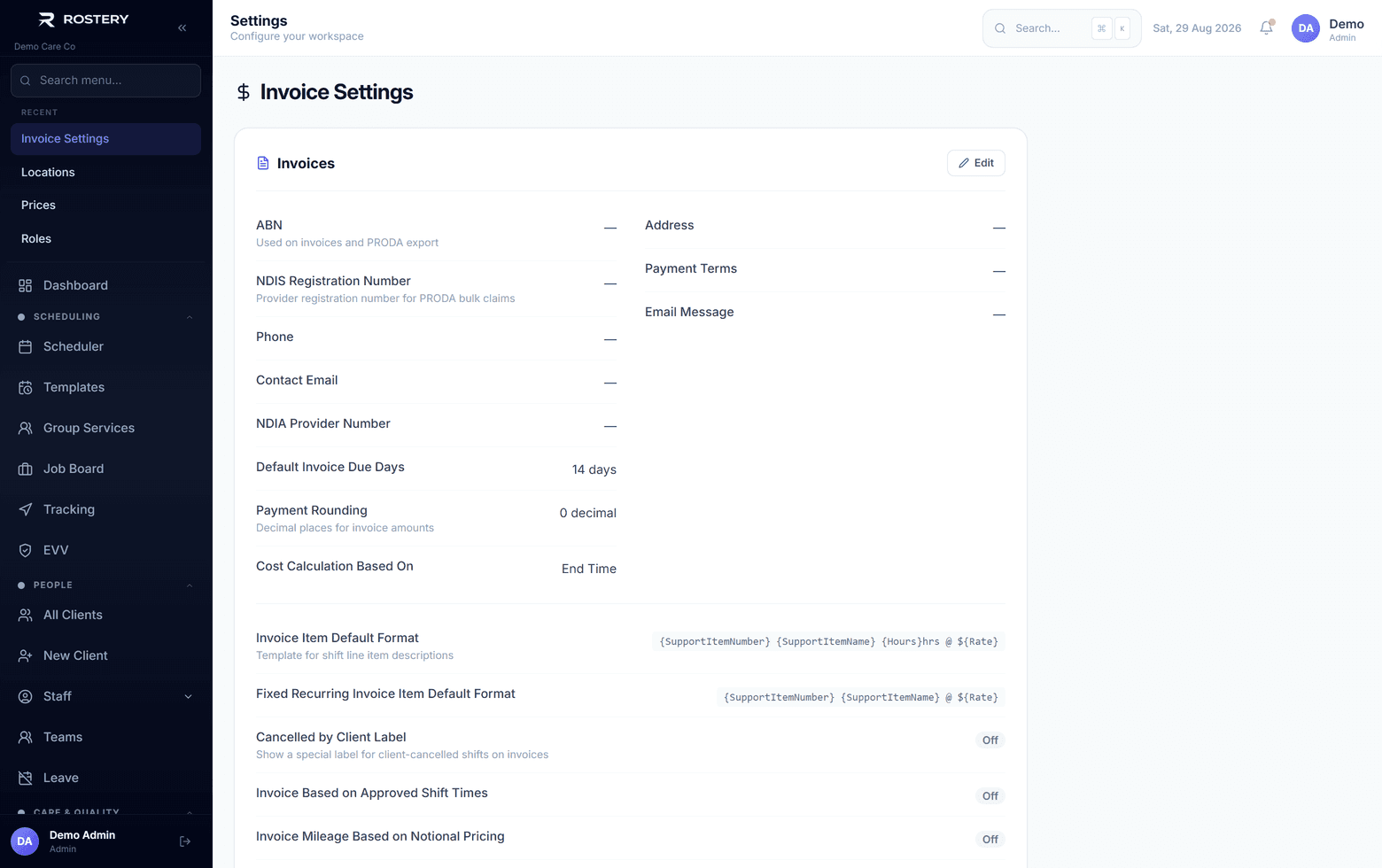Click the All Clients icon
This screenshot has width=1382, height=868.
26,615
